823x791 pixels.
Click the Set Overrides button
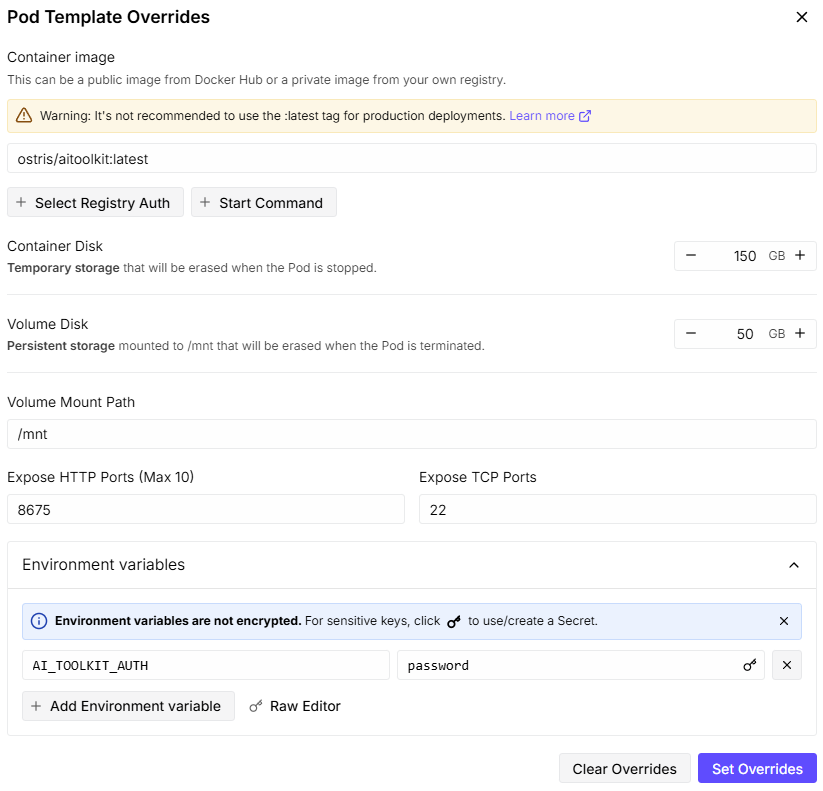click(757, 769)
